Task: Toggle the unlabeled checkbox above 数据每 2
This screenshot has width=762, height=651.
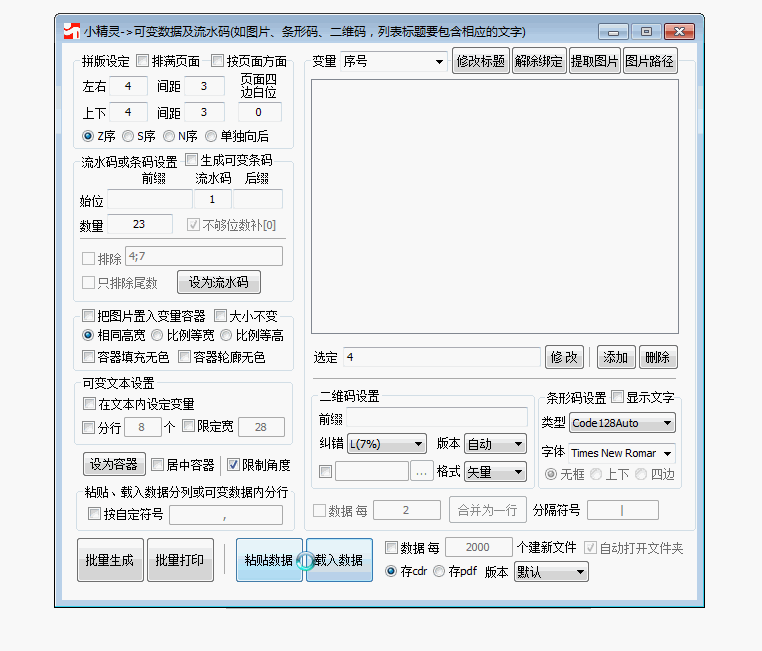Action: 325,472
